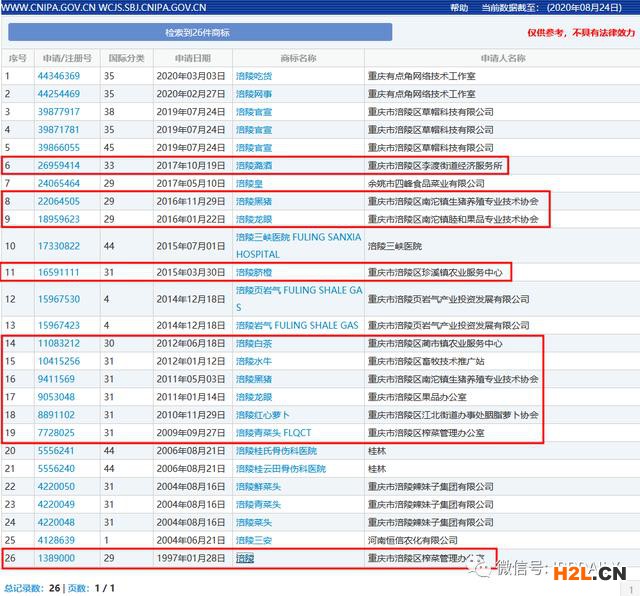Open registration number 18959623
The image size is (640, 596).
59,220
